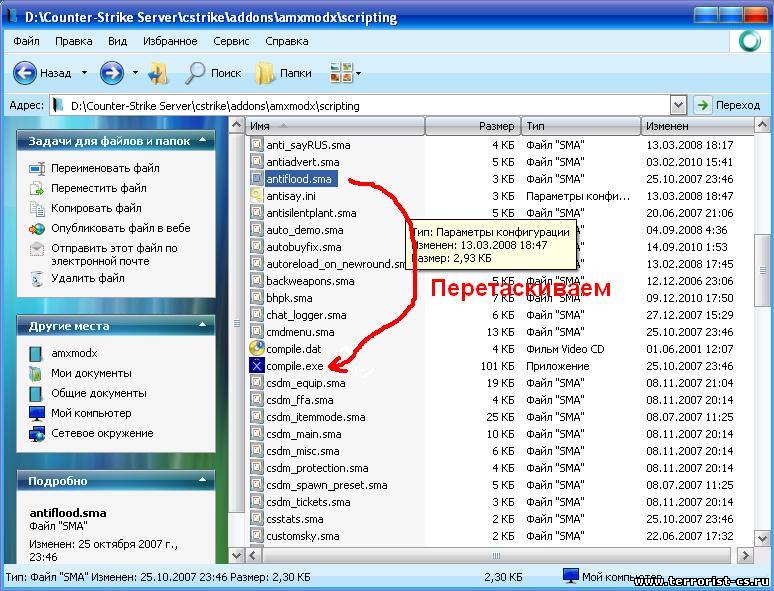Select file antiadvert.sma

(303, 162)
